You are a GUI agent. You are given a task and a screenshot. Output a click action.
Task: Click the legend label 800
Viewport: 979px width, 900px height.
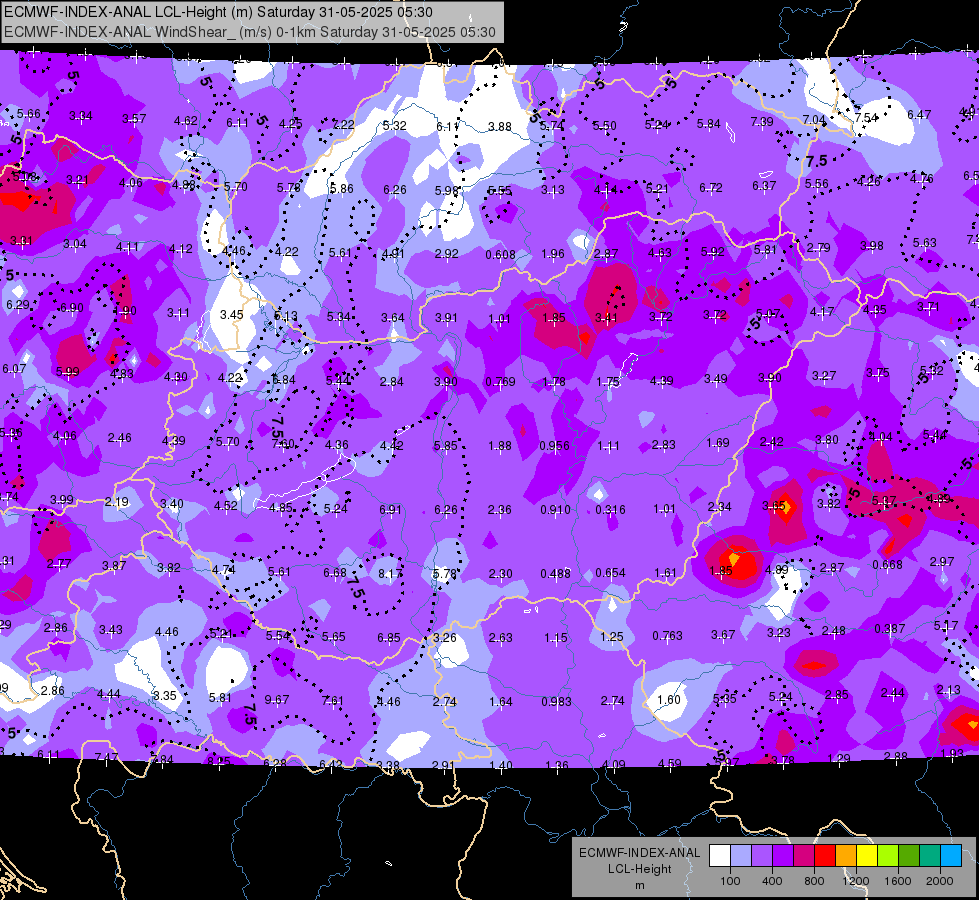pyautogui.click(x=814, y=881)
